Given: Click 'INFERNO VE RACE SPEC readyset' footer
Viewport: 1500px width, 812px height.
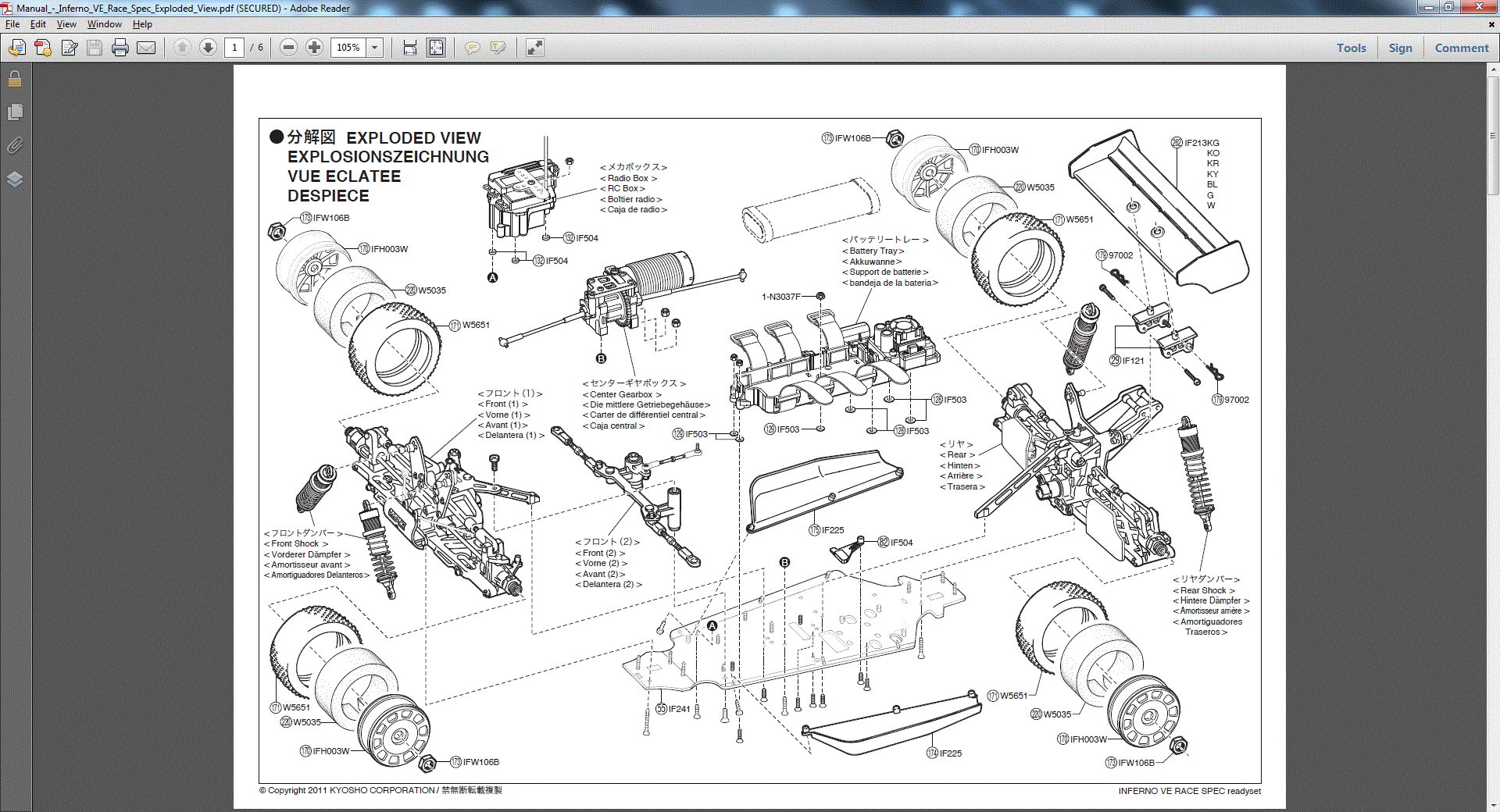Looking at the screenshot, I should point(1189,791).
